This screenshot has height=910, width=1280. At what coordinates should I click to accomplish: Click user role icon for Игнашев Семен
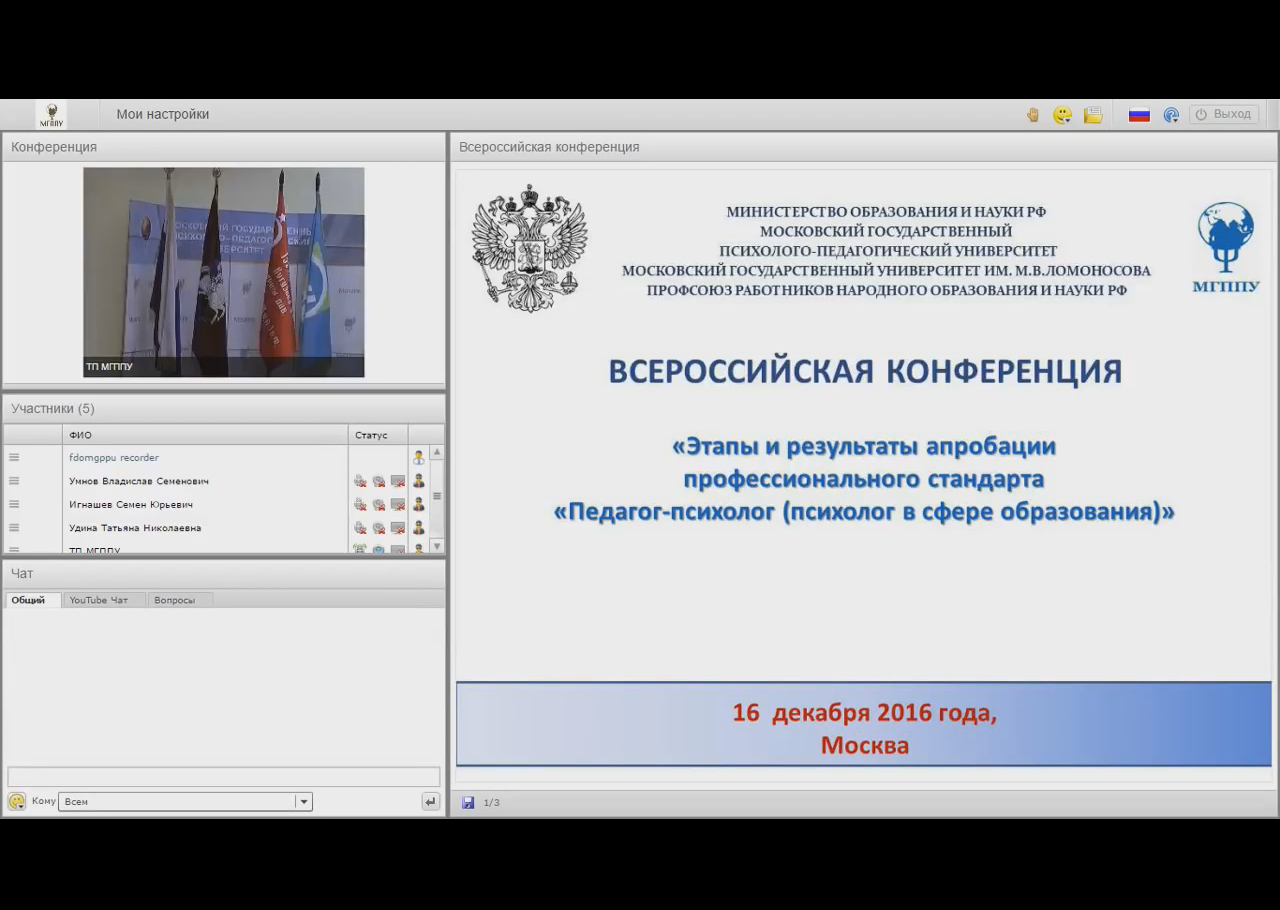click(x=419, y=504)
